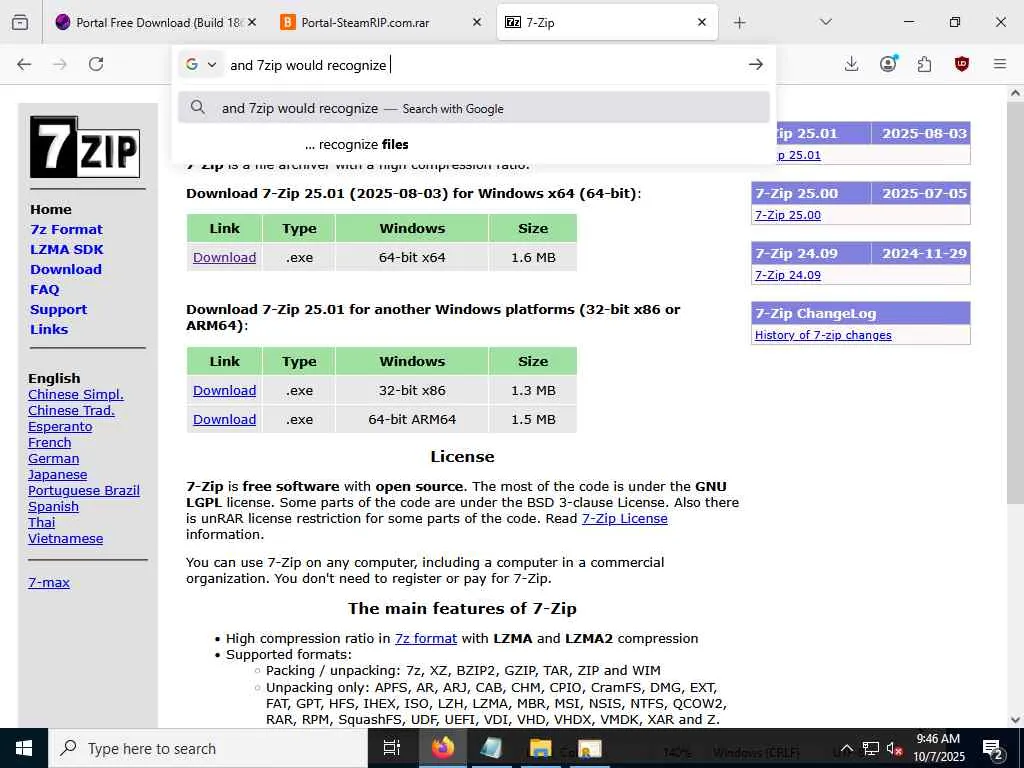This screenshot has height=768, width=1024.
Task: Switch language to Thai
Action: [x=42, y=522]
